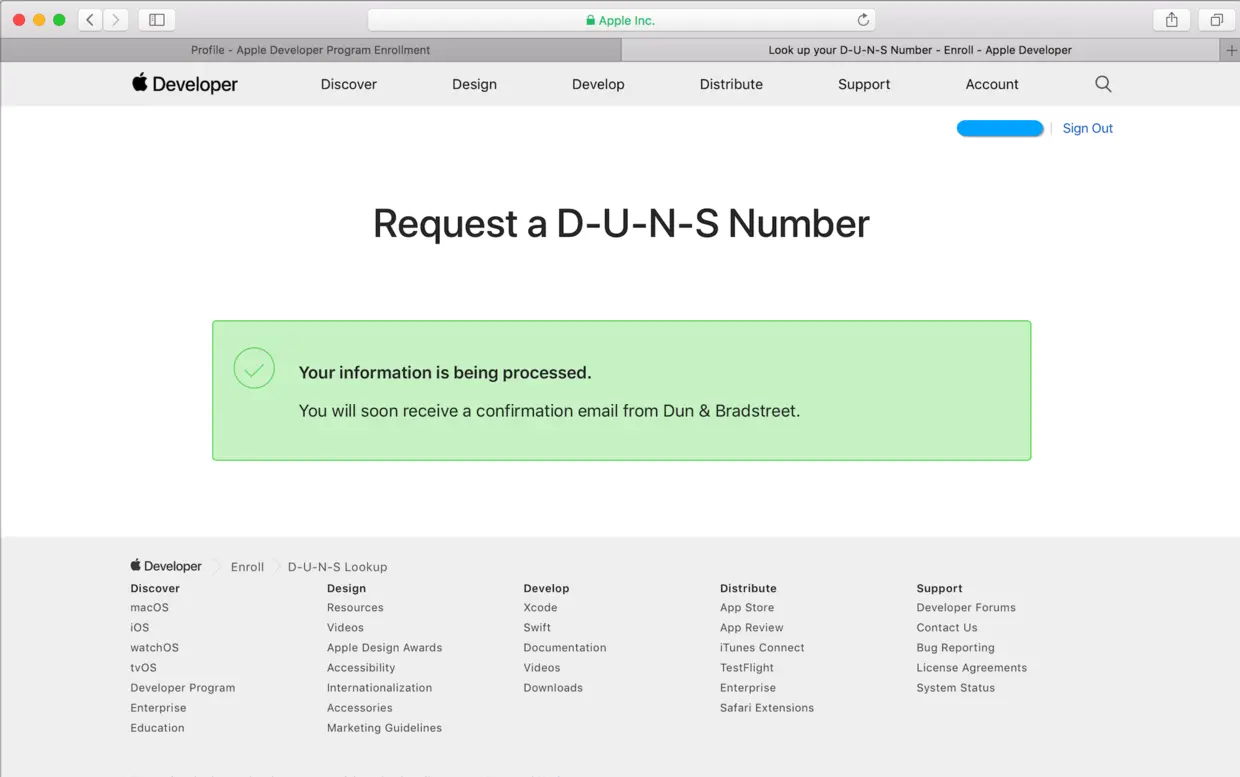Click the Dun & Bradstreet confirmation email sentence
The width and height of the screenshot is (1240, 777).
point(549,411)
